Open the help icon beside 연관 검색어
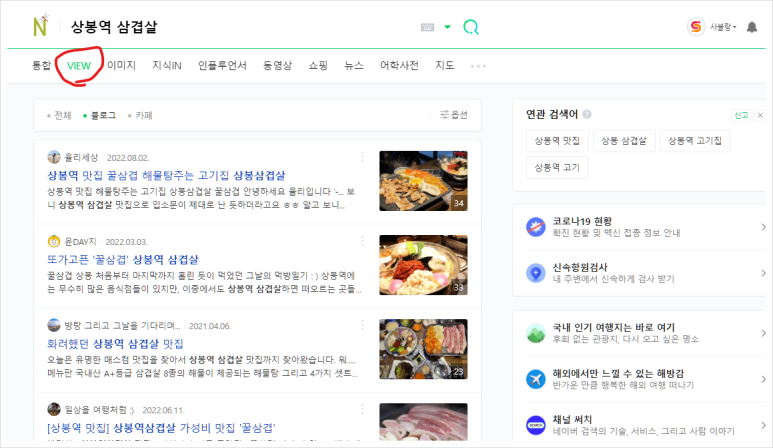The width and height of the screenshot is (773, 448). point(587,114)
